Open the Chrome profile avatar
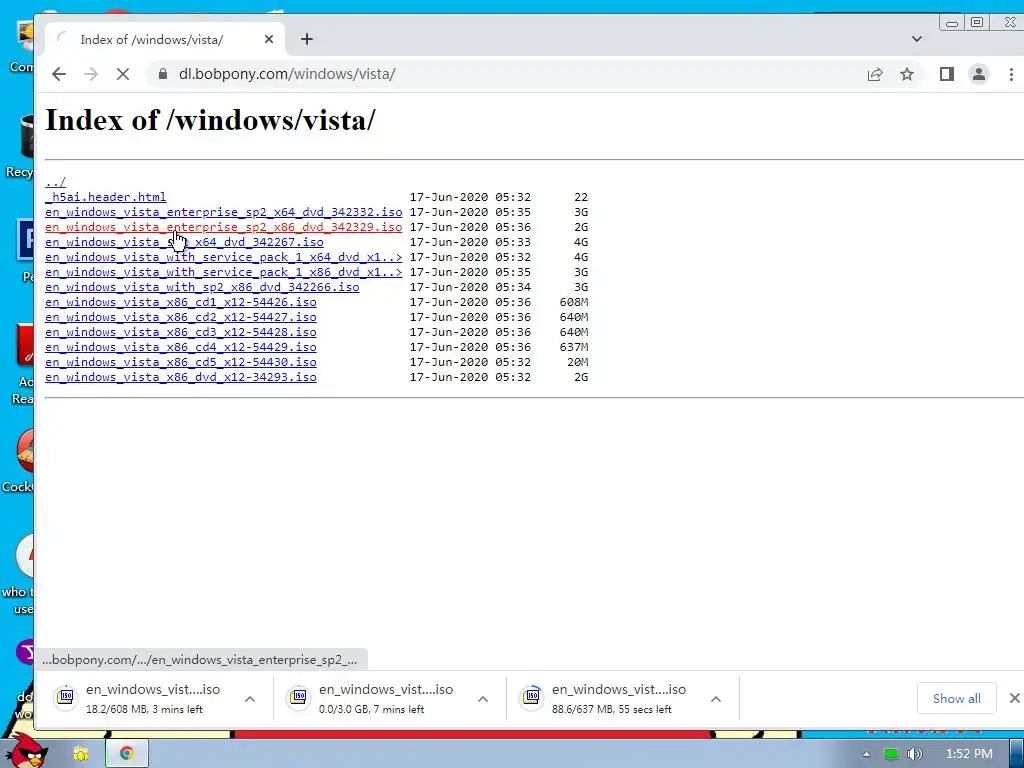The height and width of the screenshot is (768, 1024). [x=979, y=74]
